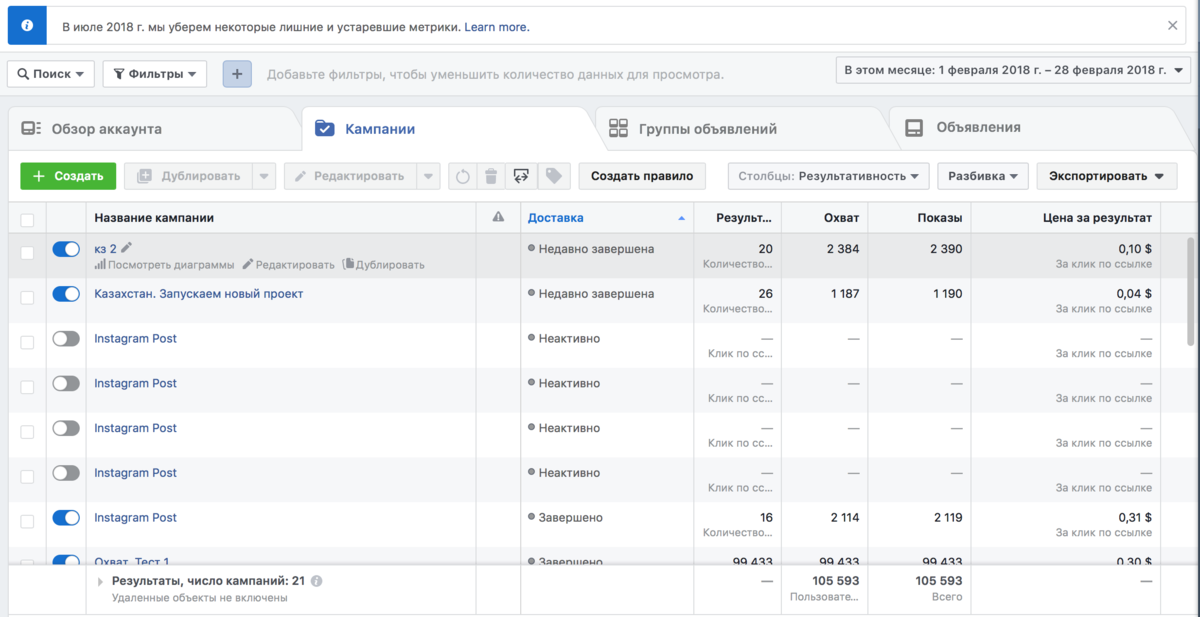Click the info icon beside campaign count results
Screen dimensions: 1200x617
coord(316,580)
